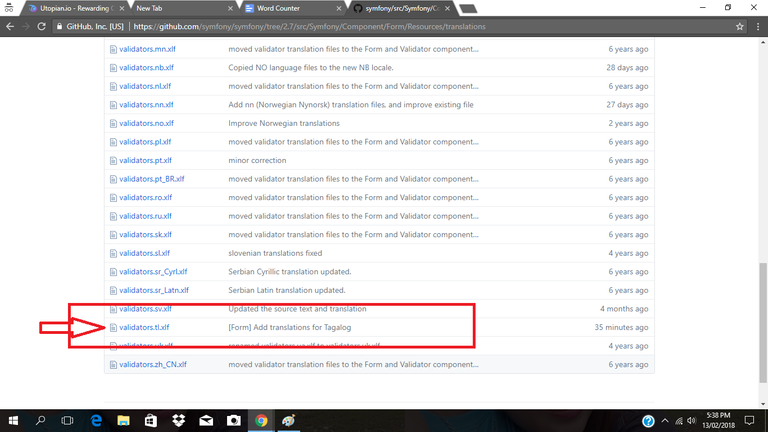Open the Paint app on taskbar
Image resolution: width=768 pixels, height=432 pixels.
coord(288,421)
